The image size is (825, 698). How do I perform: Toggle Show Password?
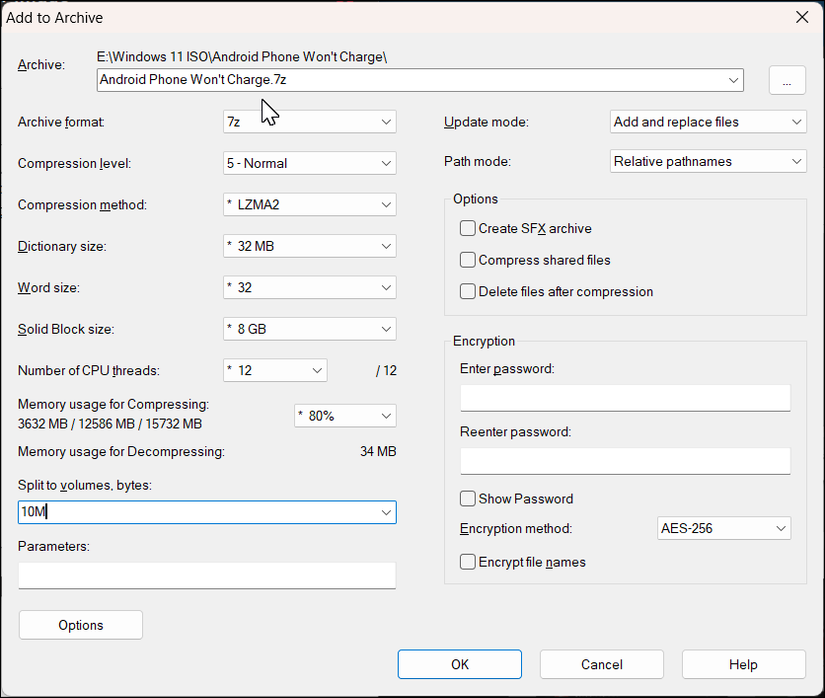click(467, 498)
